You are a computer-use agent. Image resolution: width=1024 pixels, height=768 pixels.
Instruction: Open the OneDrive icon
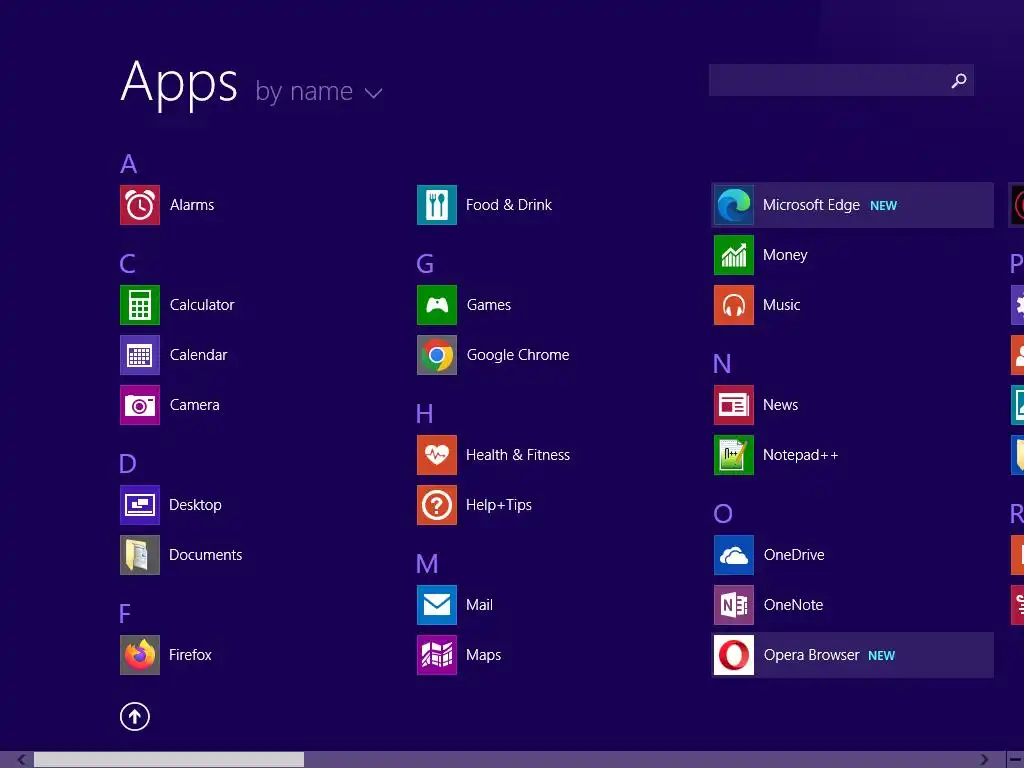click(734, 555)
